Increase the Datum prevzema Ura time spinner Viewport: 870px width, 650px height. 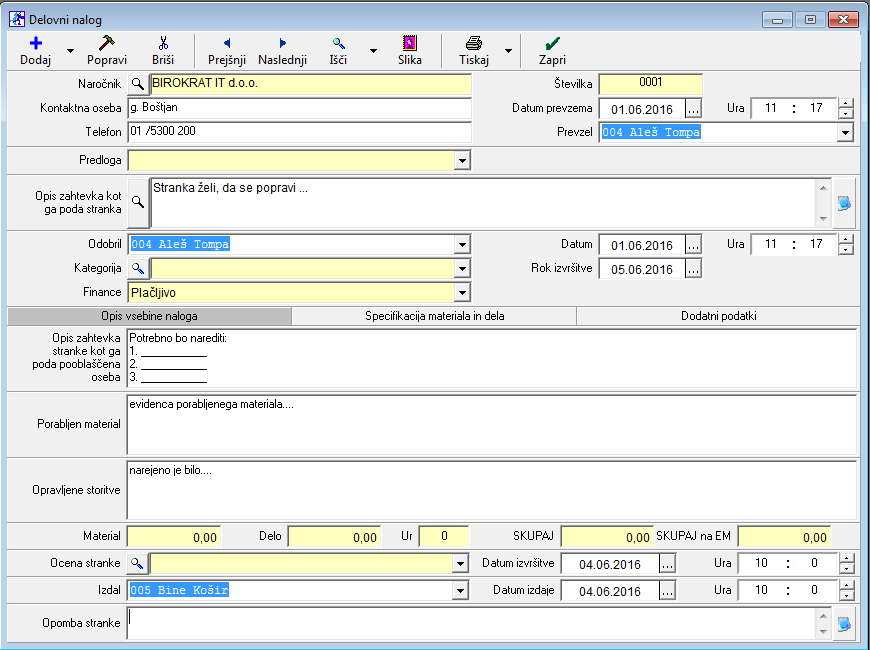pos(846,103)
